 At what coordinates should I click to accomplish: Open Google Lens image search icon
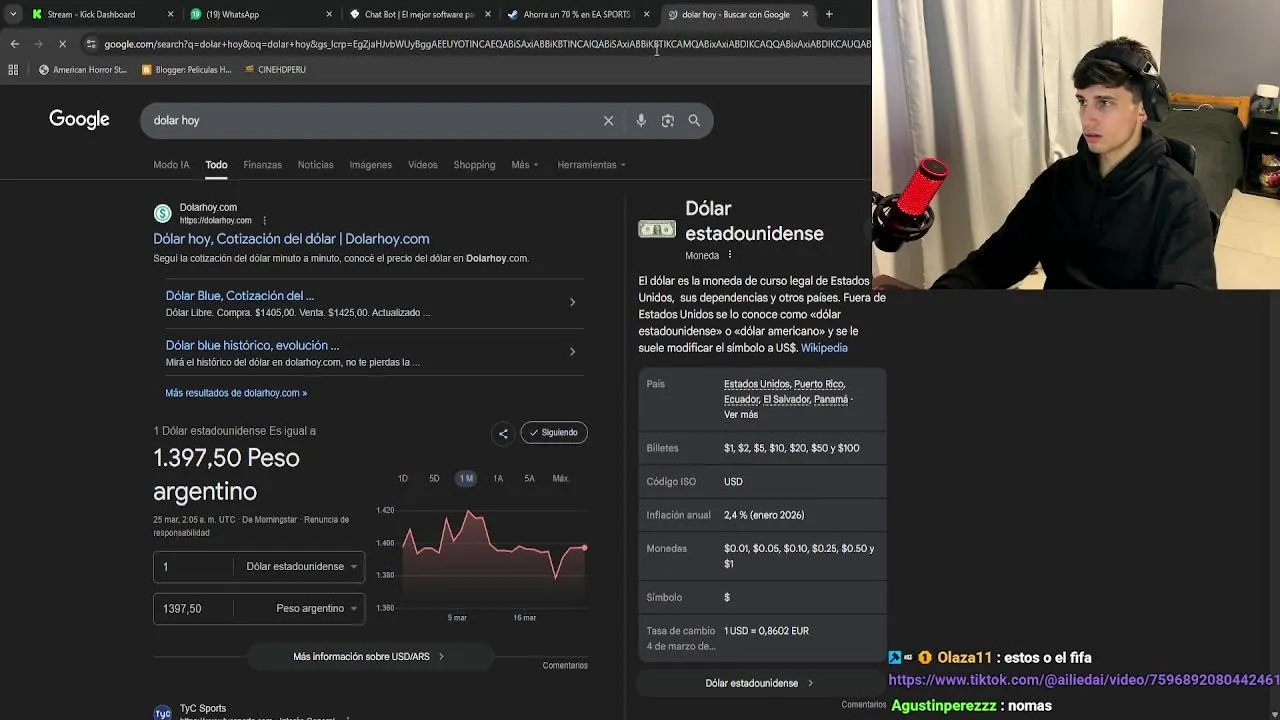click(x=668, y=120)
